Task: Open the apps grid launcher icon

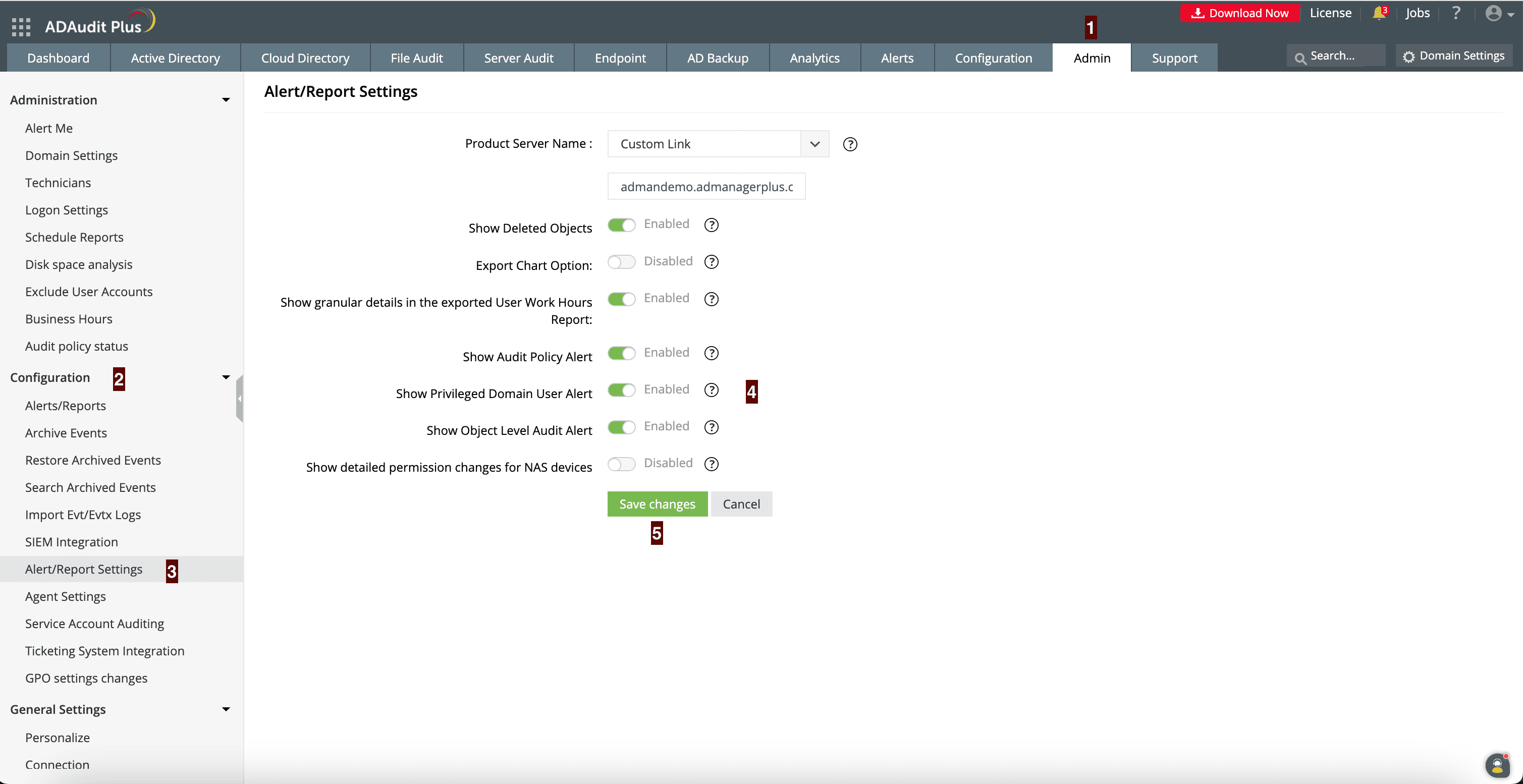Action: (x=21, y=27)
